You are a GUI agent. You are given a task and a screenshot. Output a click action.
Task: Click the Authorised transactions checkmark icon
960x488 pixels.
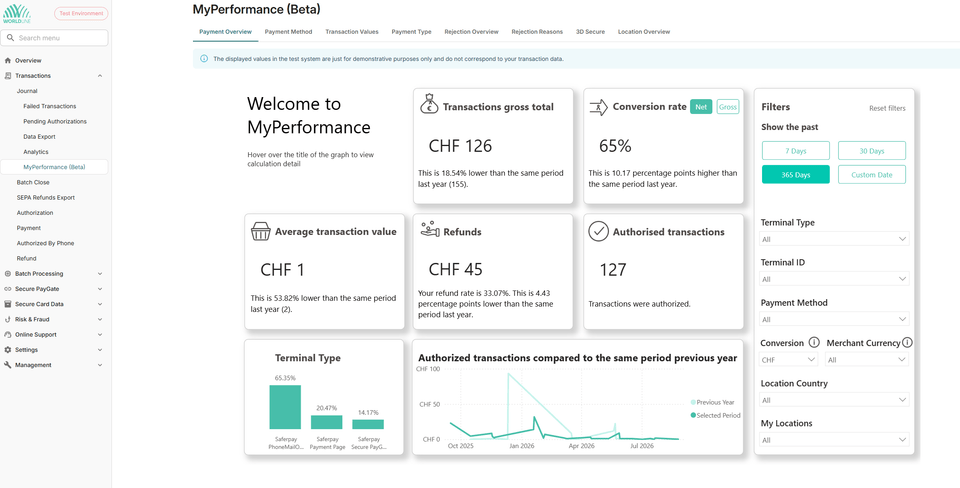click(x=598, y=231)
